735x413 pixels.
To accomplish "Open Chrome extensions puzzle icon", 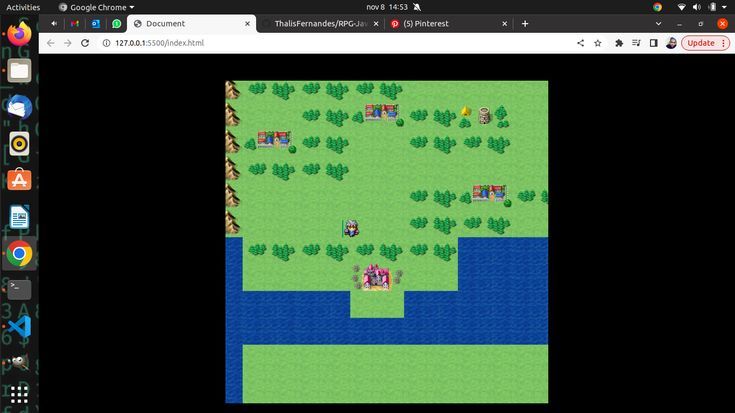I will click(619, 43).
